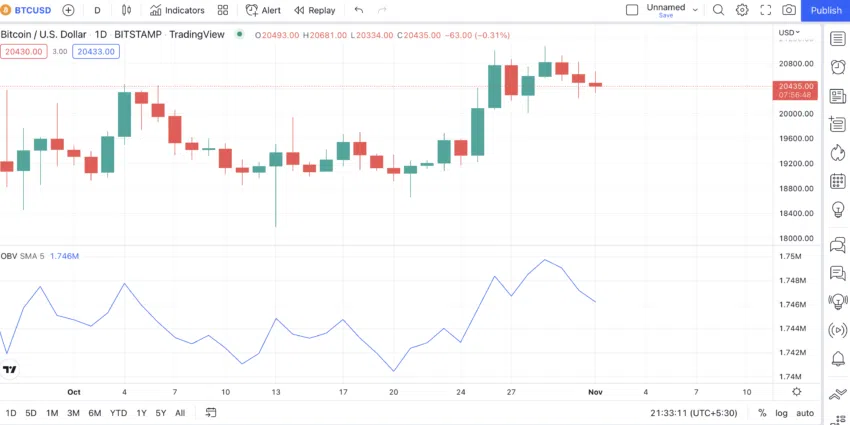Image resolution: width=850 pixels, height=425 pixels.
Task: Take a chart snapshot with camera icon
Action: pos(789,10)
